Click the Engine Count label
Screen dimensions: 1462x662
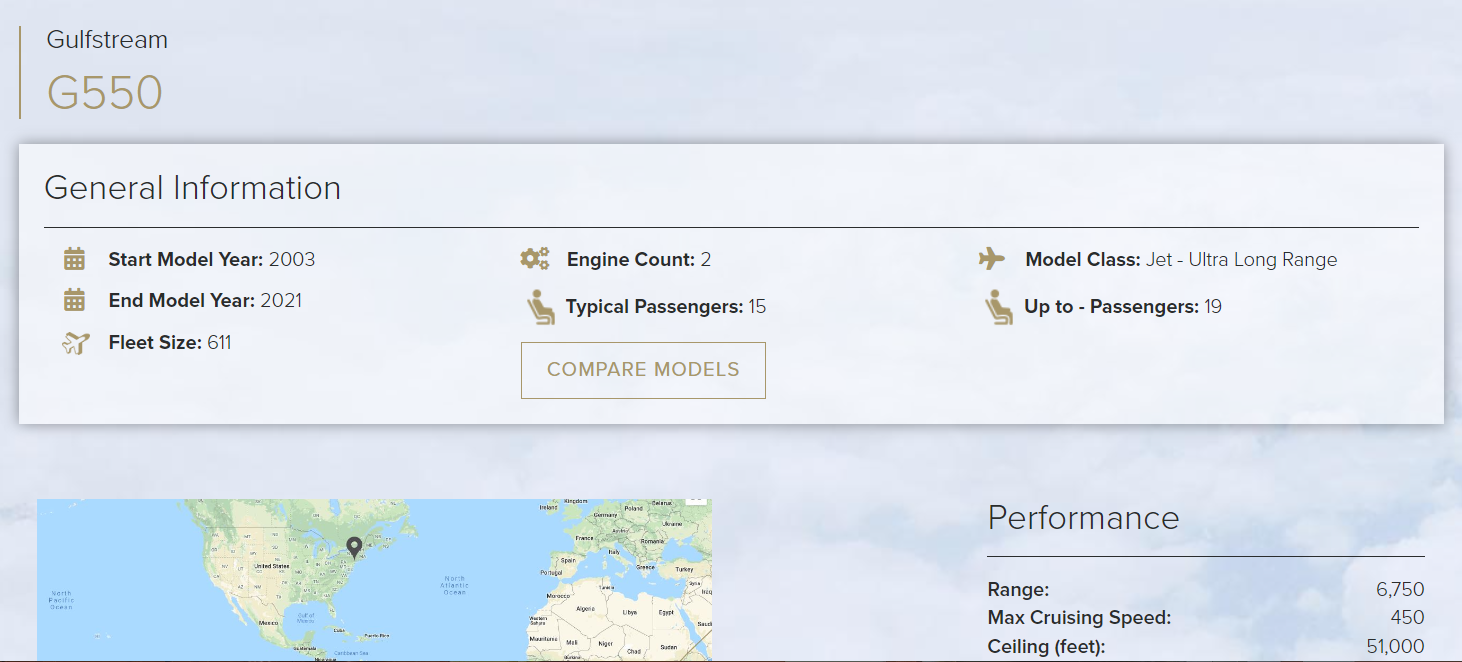click(631, 260)
